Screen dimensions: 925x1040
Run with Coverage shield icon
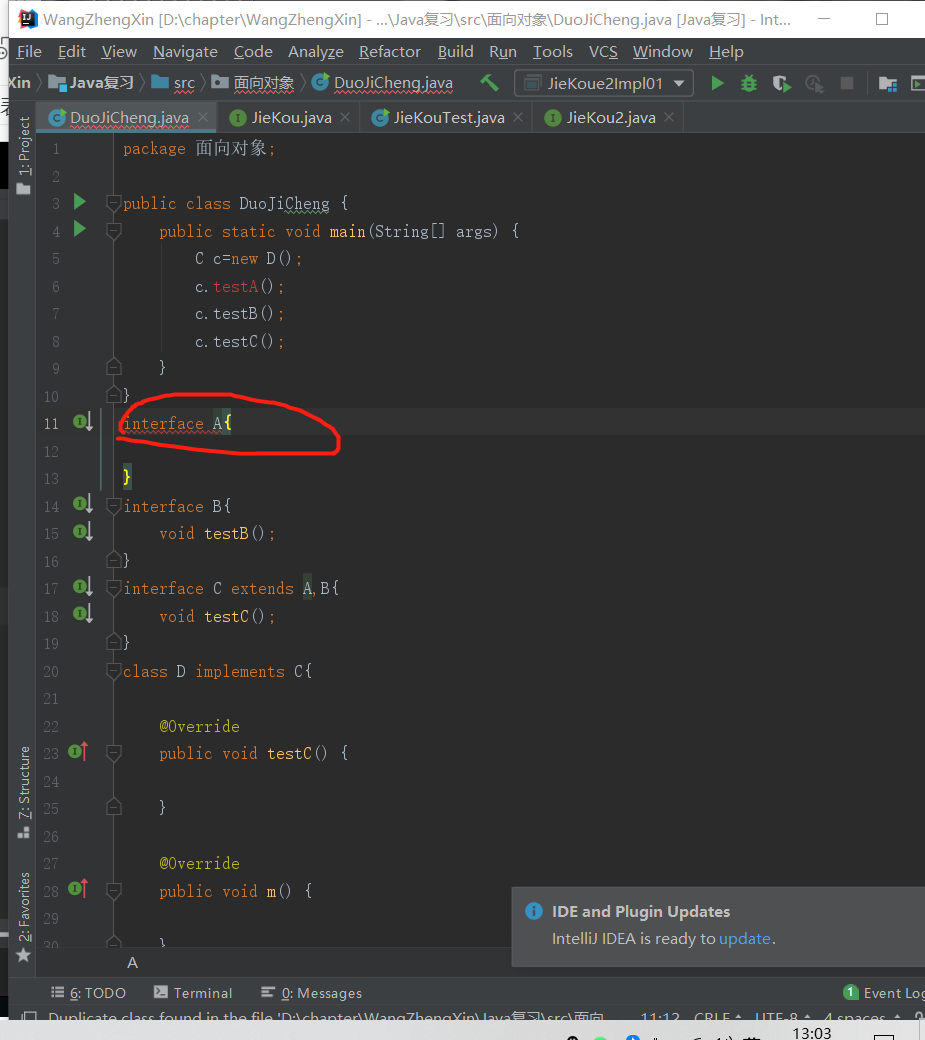click(782, 84)
